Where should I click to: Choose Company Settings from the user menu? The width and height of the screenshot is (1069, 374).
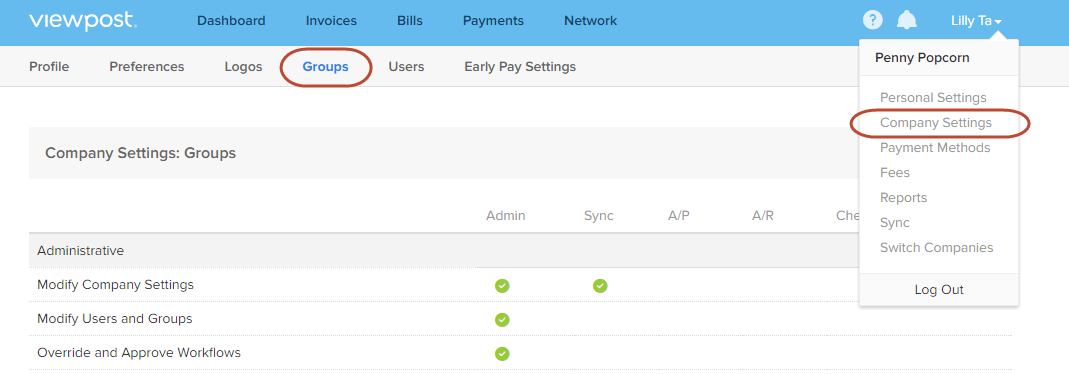pyautogui.click(x=936, y=123)
